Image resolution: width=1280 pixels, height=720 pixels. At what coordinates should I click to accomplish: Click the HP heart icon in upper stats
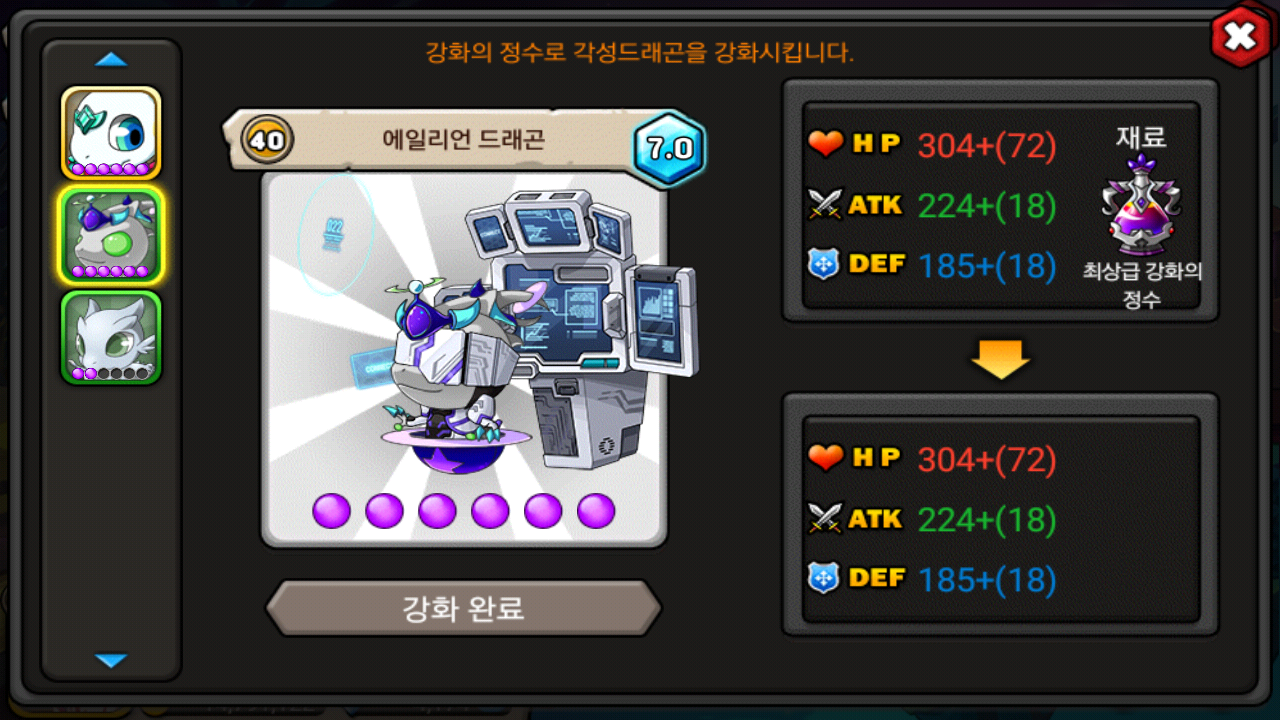[x=826, y=145]
